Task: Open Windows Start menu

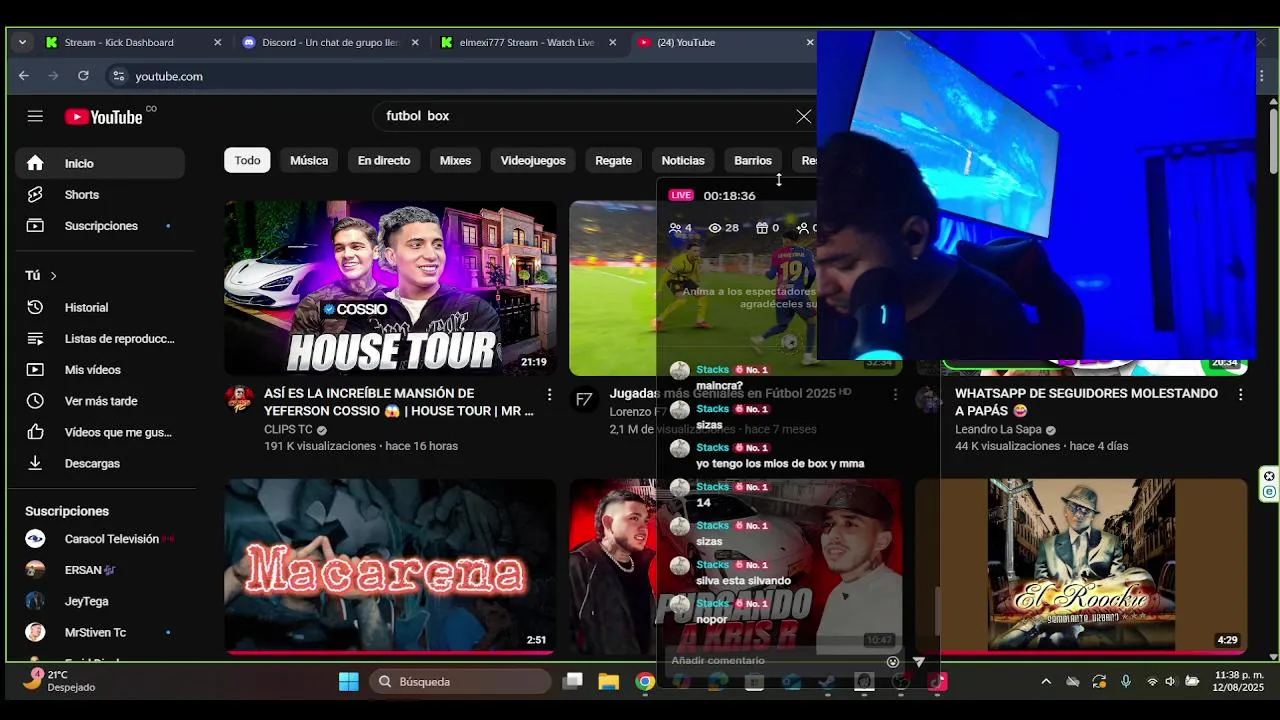Action: [349, 682]
